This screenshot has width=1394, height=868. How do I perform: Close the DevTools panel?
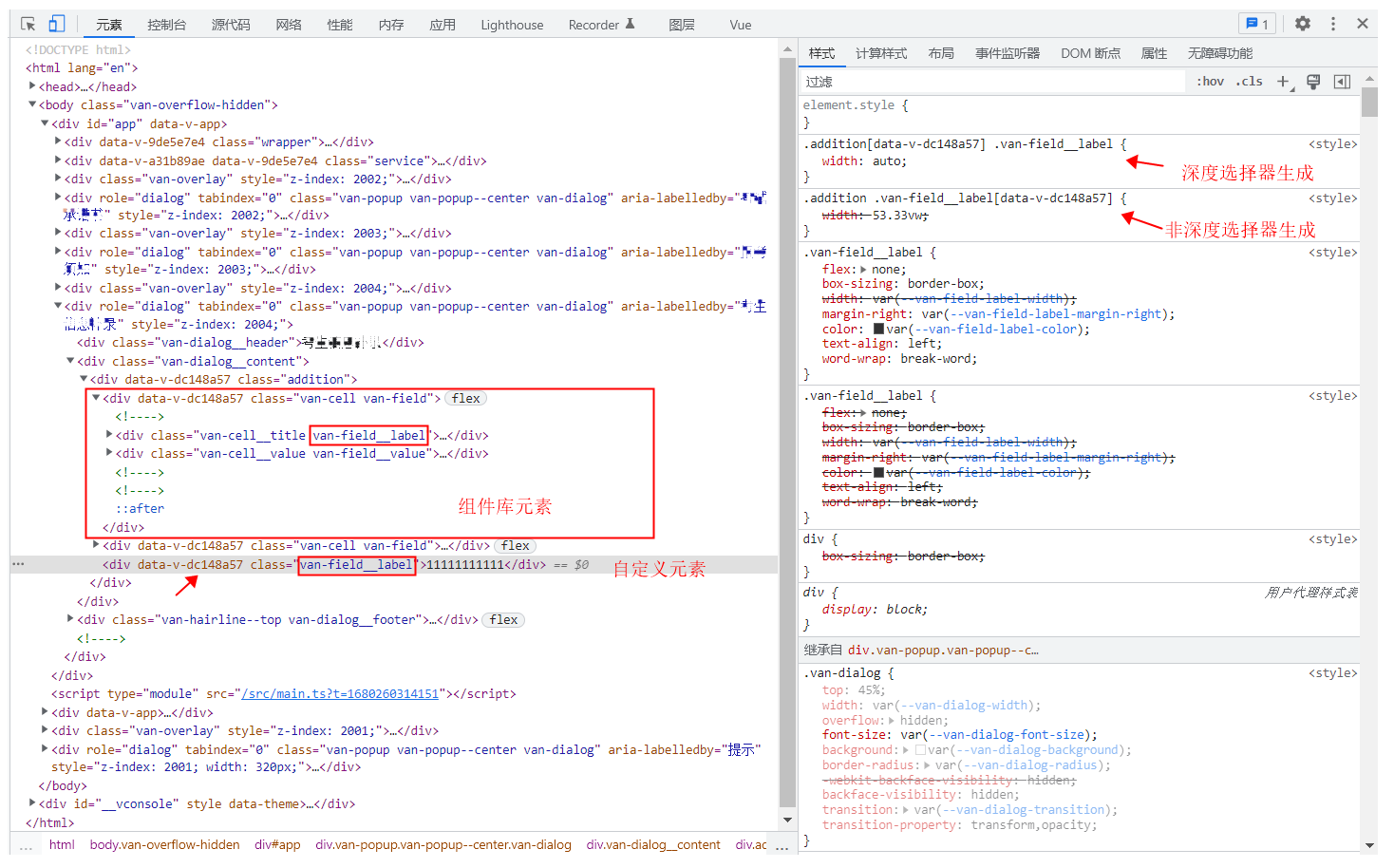[1363, 24]
